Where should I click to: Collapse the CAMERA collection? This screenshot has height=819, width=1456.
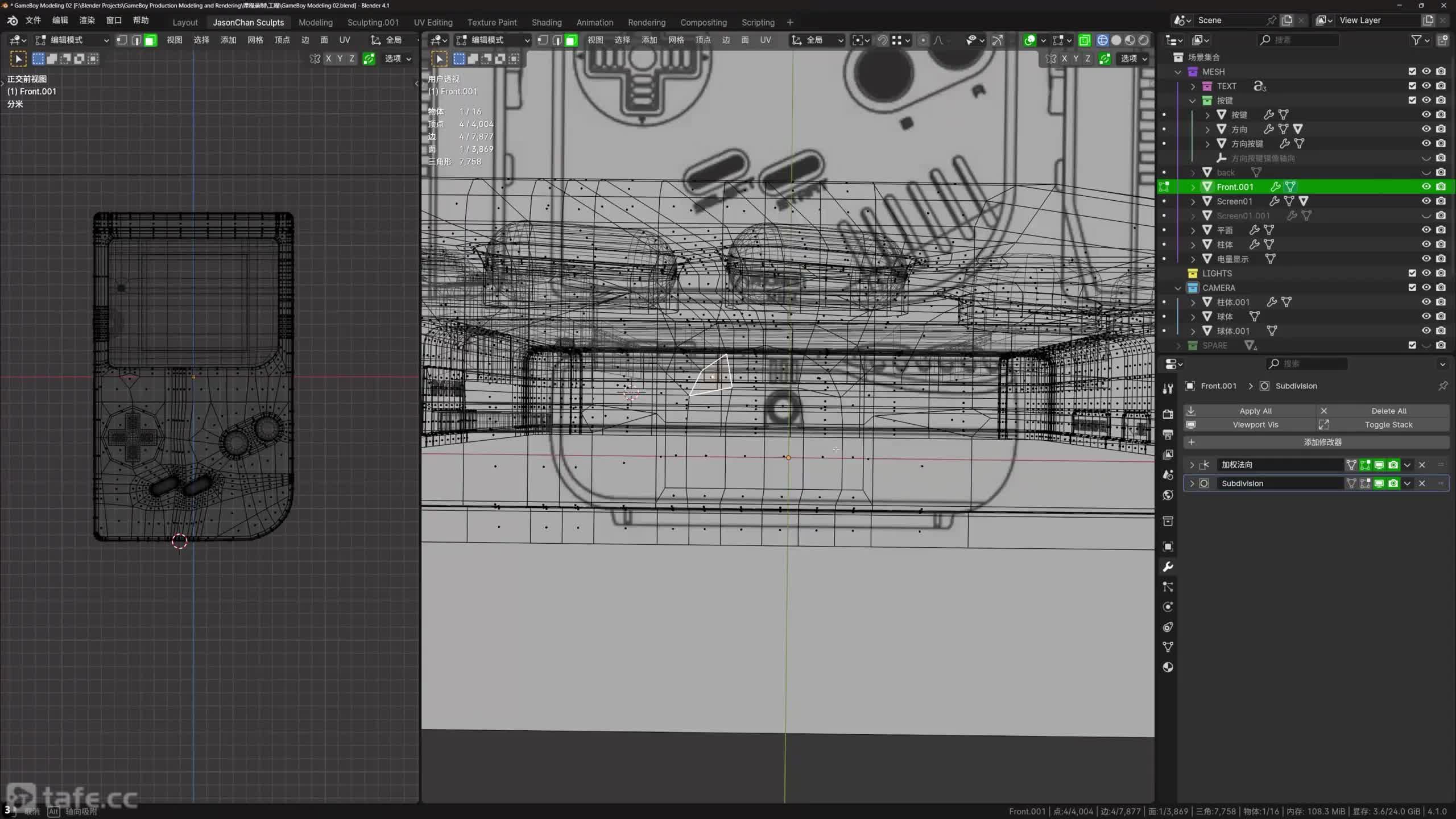(x=1178, y=288)
